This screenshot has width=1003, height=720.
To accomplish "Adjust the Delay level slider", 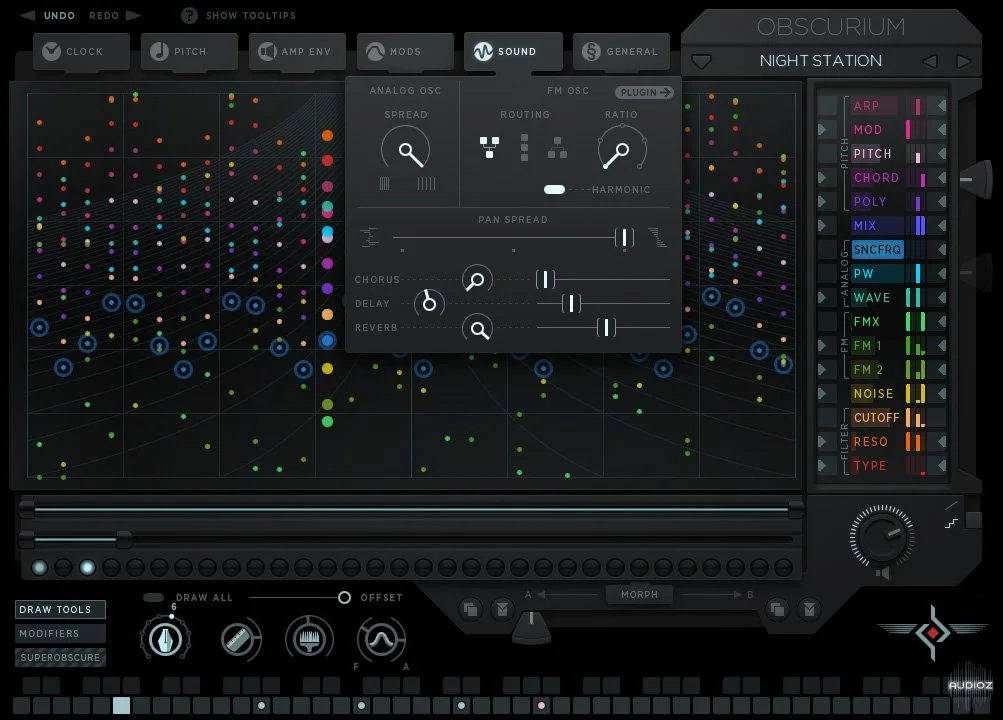I will point(571,303).
